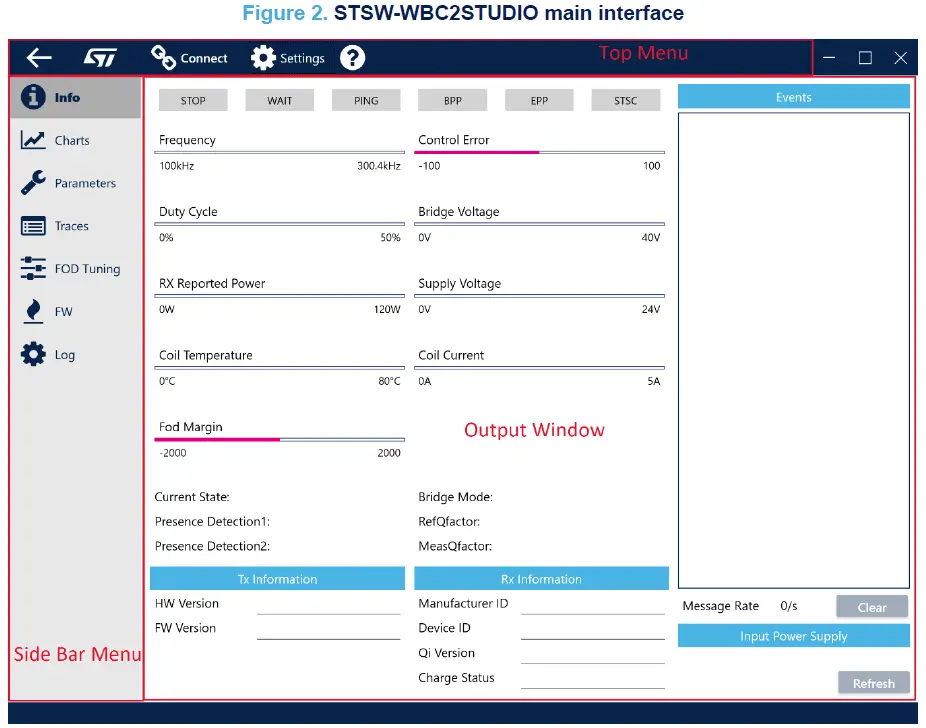The height and width of the screenshot is (728, 926).
Task: Click the Manufacturer ID field
Action: point(592,604)
